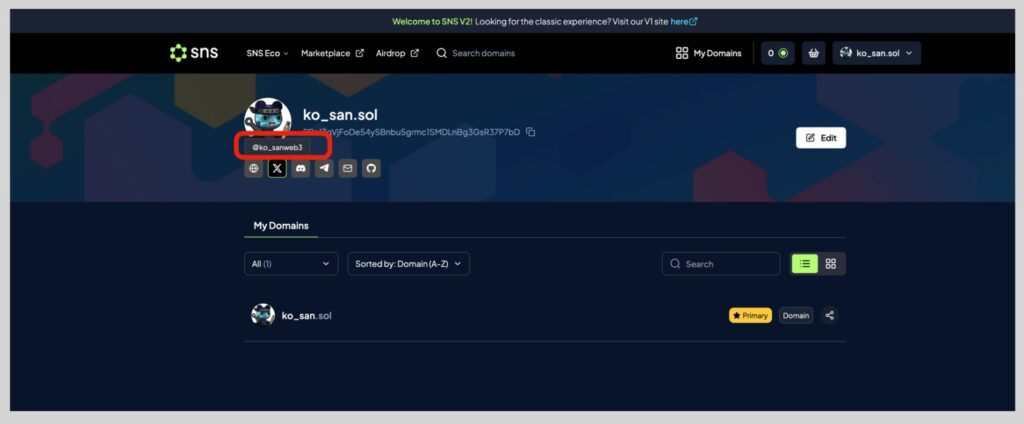Open the website globe icon
Viewport: 1024px width, 424px height.
pyautogui.click(x=254, y=169)
